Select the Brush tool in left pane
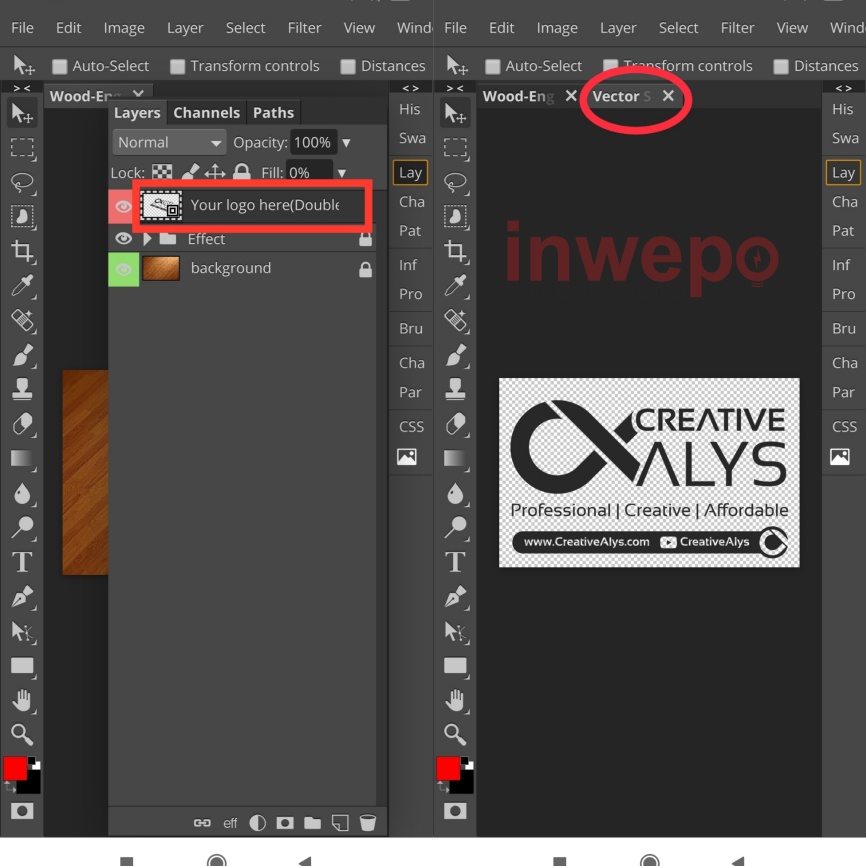Screen dimensions: 866x866 tap(22, 355)
